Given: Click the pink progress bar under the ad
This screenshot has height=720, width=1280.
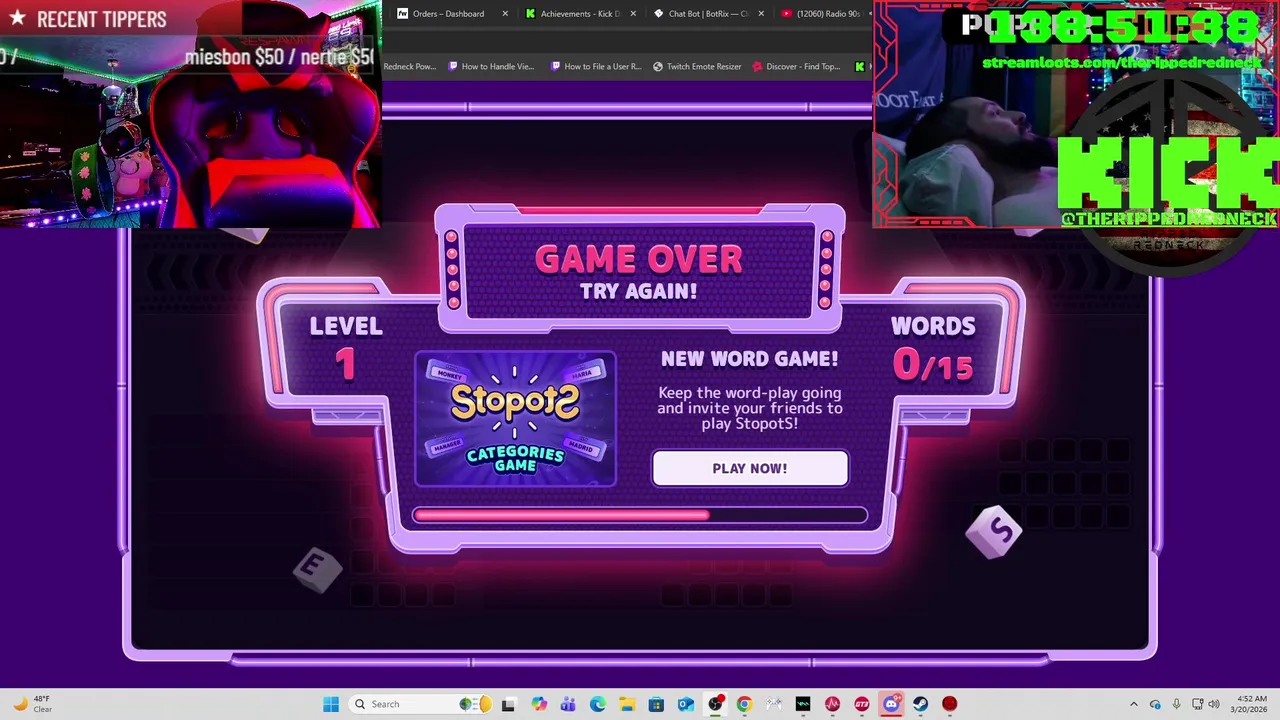Looking at the screenshot, I should click(x=640, y=515).
